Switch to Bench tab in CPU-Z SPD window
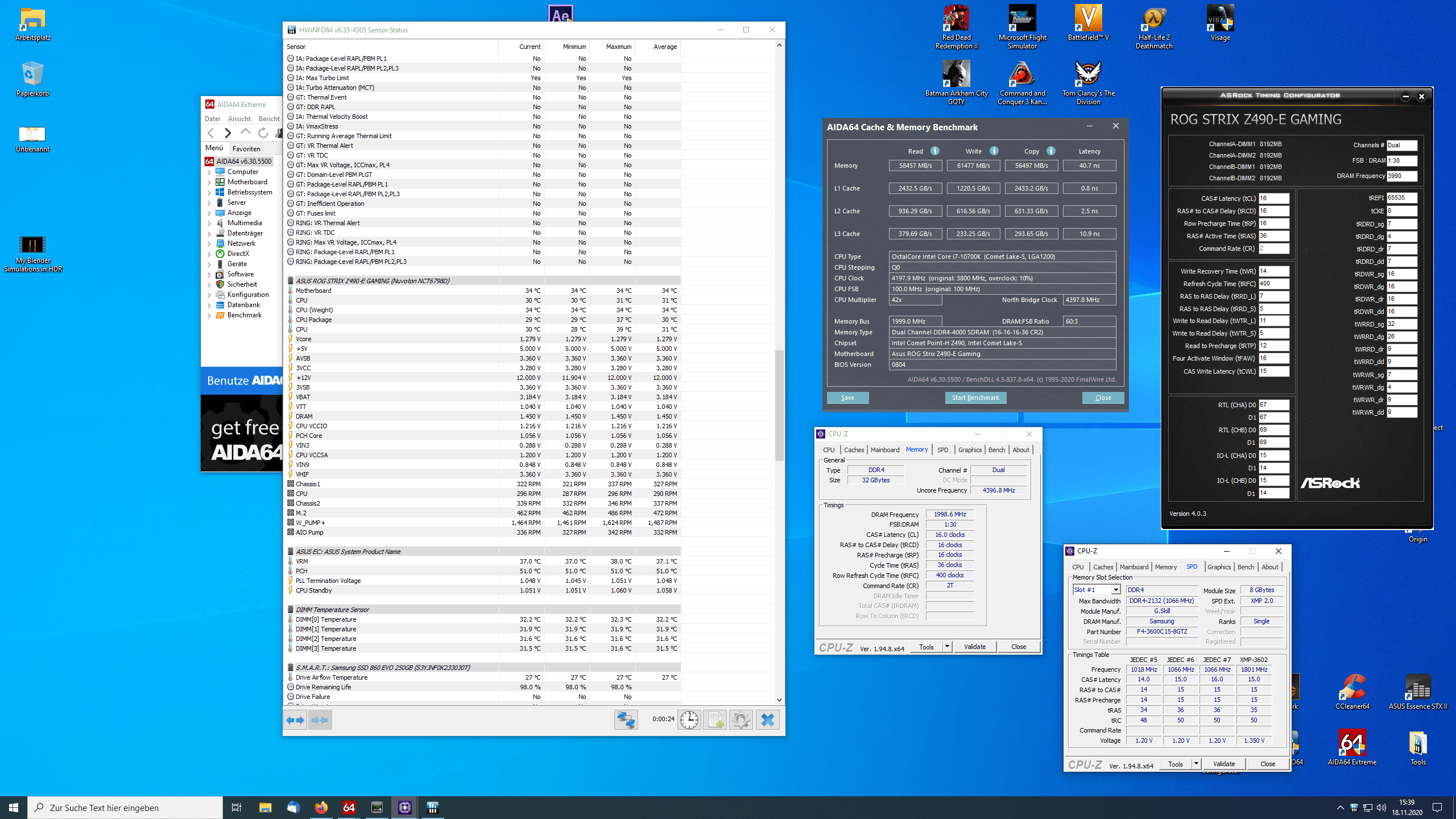This screenshot has width=1456, height=819. coord(1246,567)
